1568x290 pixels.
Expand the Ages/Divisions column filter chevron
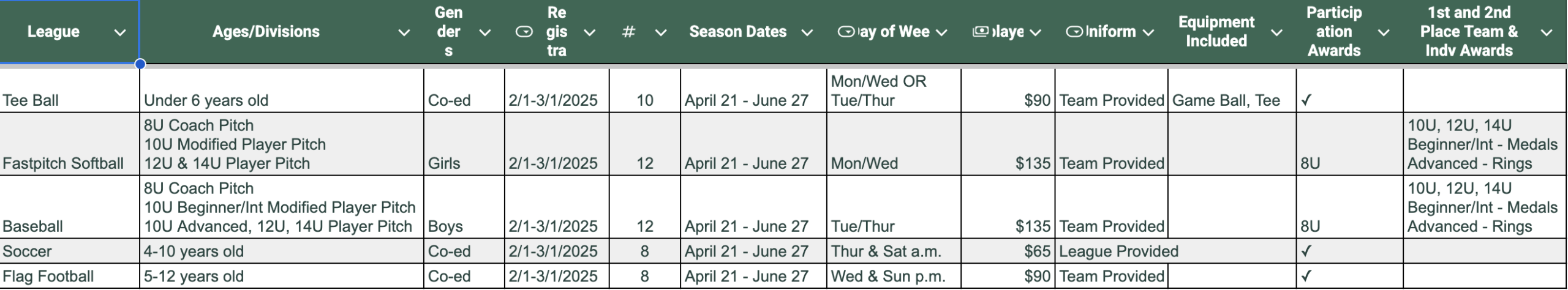pyautogui.click(x=404, y=32)
